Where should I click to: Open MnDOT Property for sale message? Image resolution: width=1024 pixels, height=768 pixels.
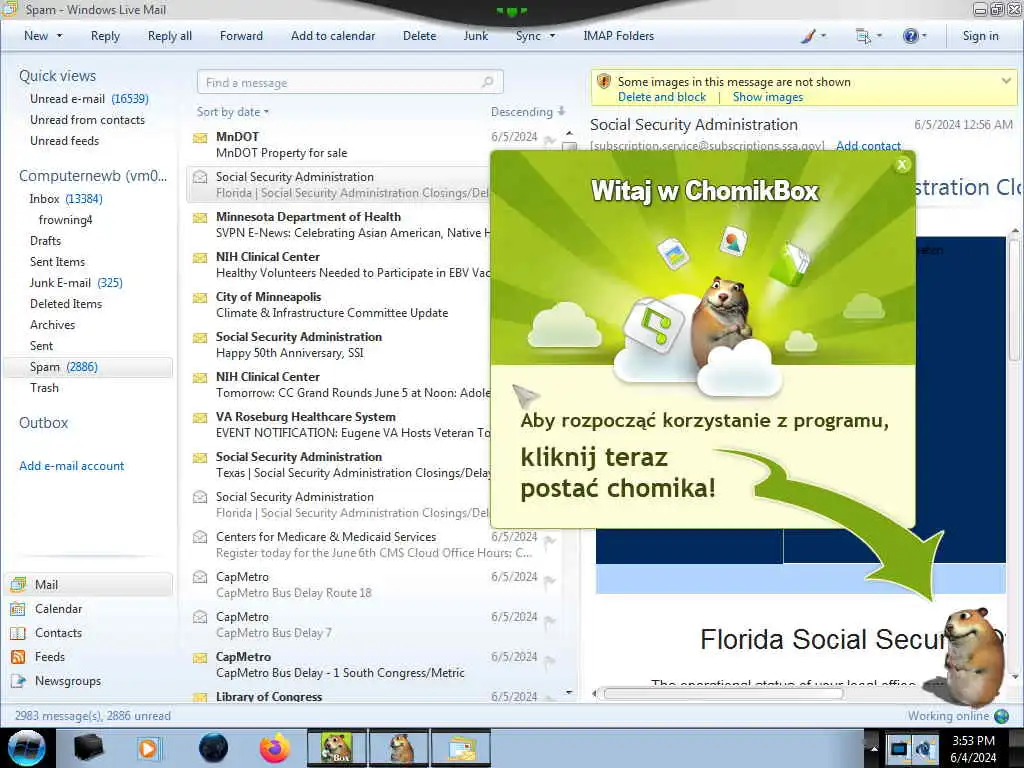click(372, 144)
